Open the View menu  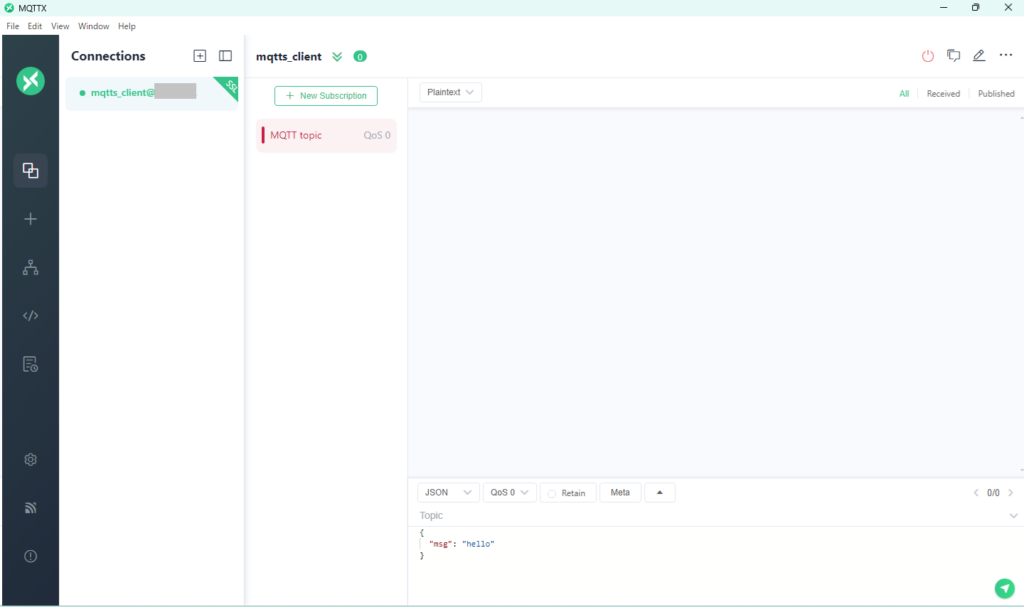(60, 26)
